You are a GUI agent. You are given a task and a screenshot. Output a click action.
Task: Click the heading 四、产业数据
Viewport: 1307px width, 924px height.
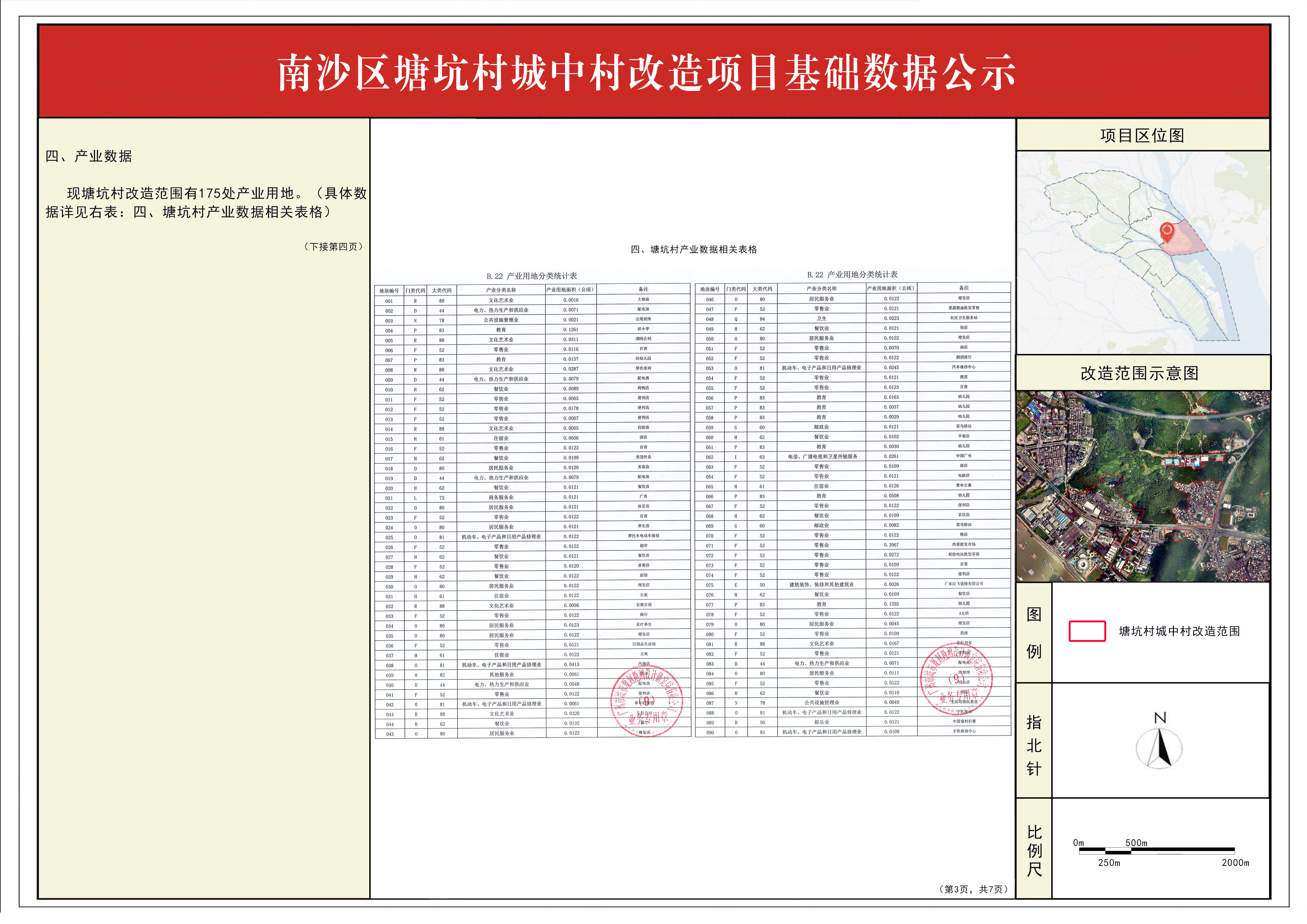click(89, 156)
